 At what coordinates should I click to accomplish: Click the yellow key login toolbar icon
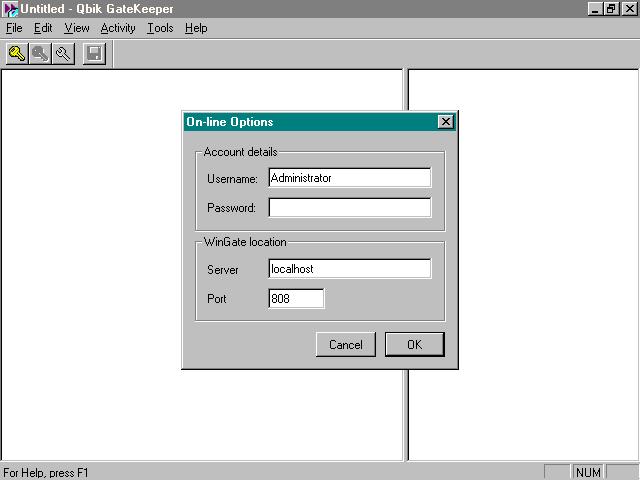(x=17, y=53)
